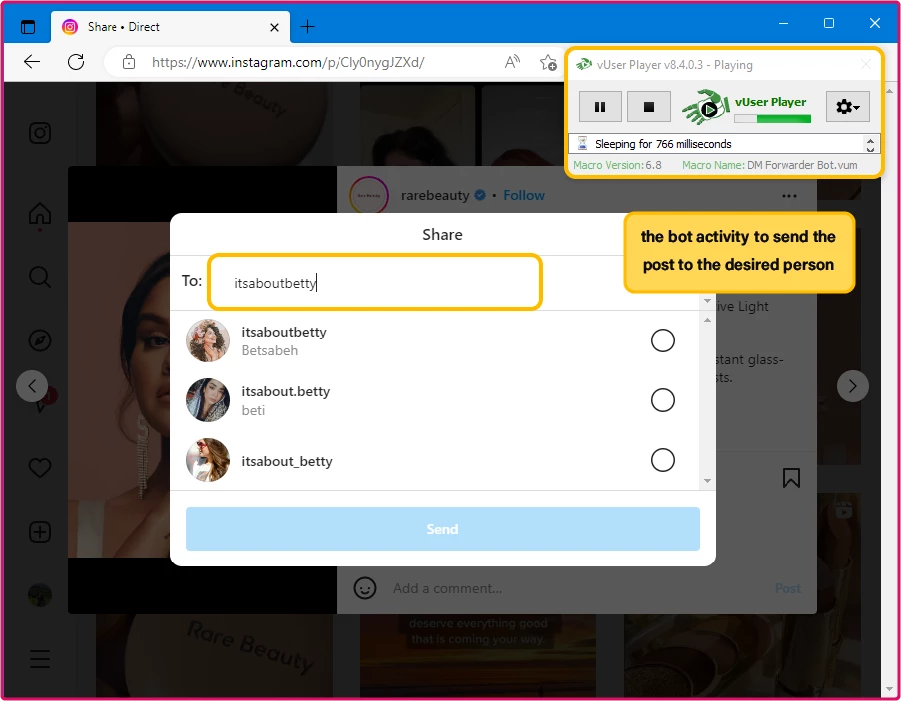Click the vUser Player green progress bar
The image size is (901, 701).
pyautogui.click(x=772, y=119)
